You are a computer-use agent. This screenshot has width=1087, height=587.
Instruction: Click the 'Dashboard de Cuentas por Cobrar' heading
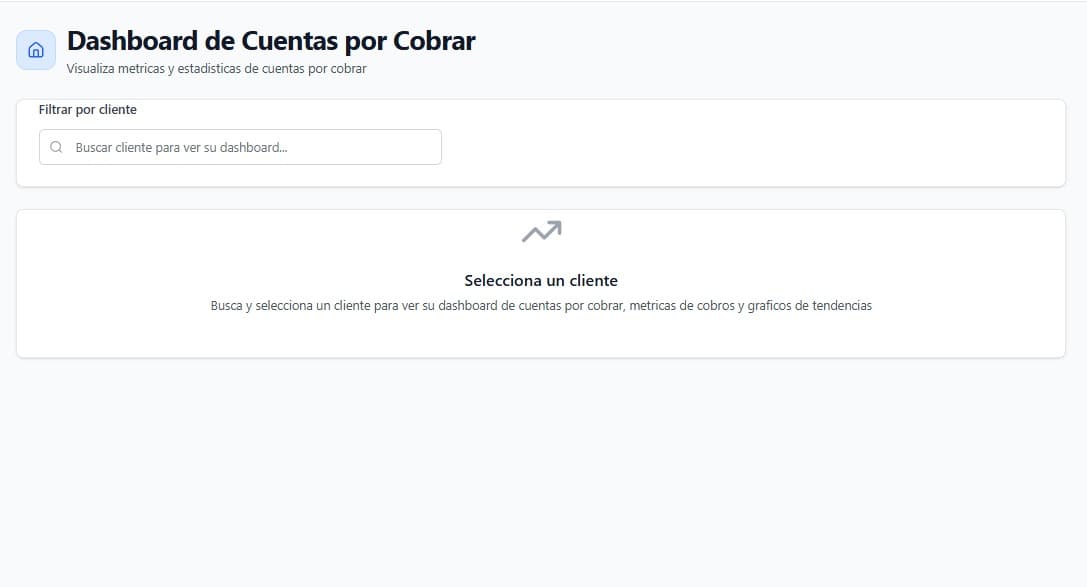[x=271, y=41]
